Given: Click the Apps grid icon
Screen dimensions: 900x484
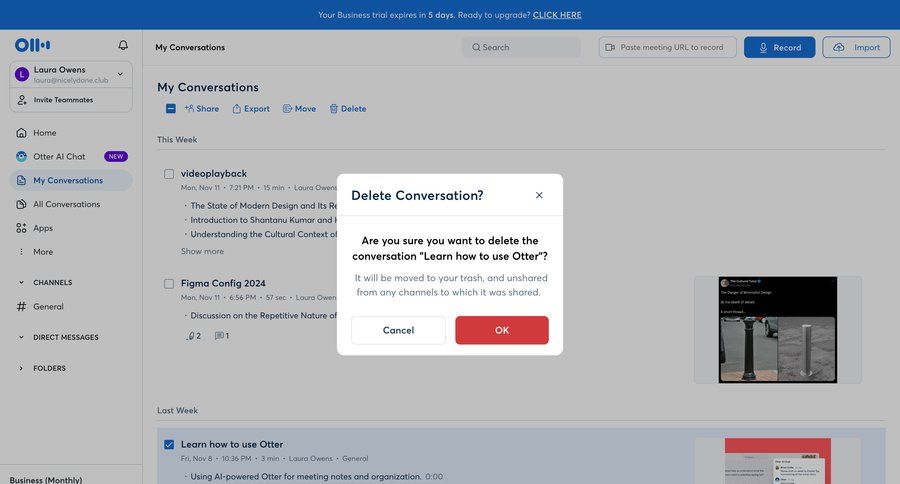Looking at the screenshot, I should point(21,228).
